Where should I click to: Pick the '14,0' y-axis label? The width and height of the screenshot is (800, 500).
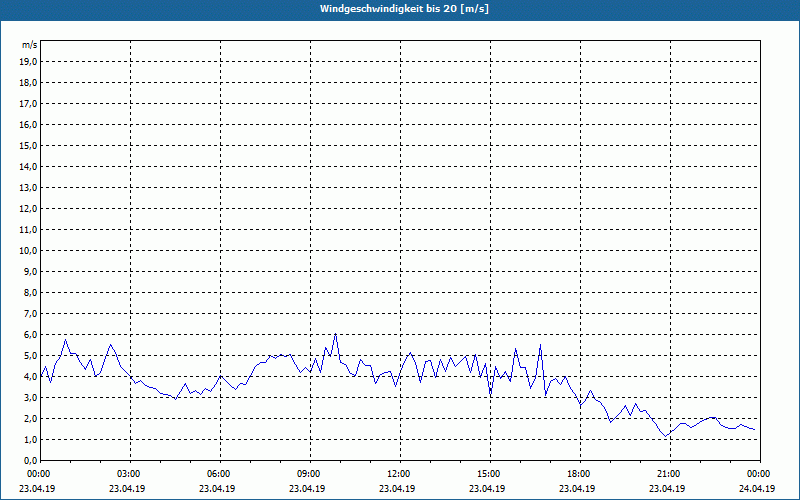coord(28,166)
